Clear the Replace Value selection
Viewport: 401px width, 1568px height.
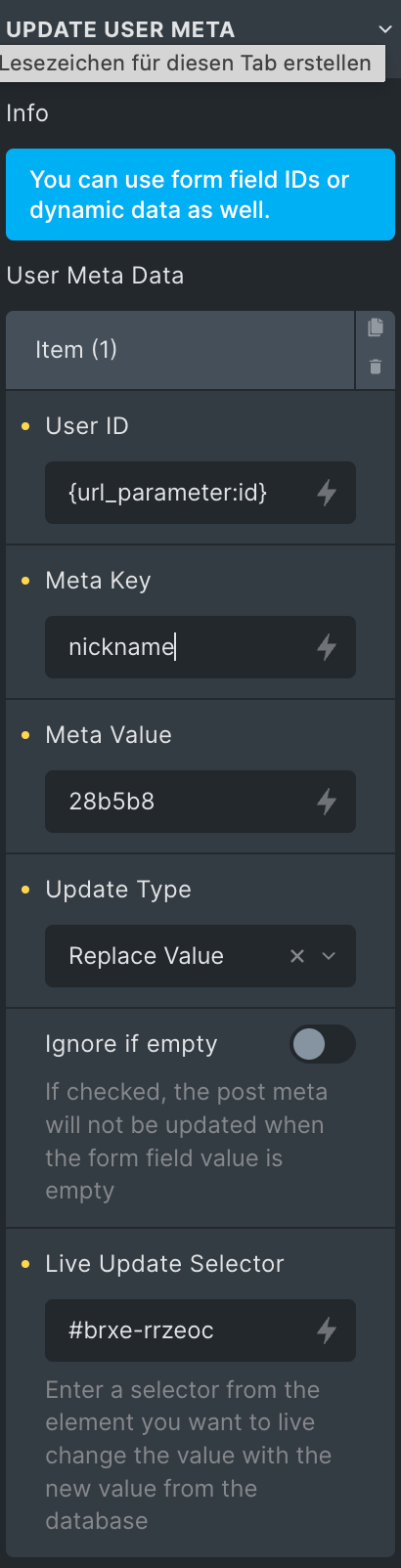[x=297, y=956]
